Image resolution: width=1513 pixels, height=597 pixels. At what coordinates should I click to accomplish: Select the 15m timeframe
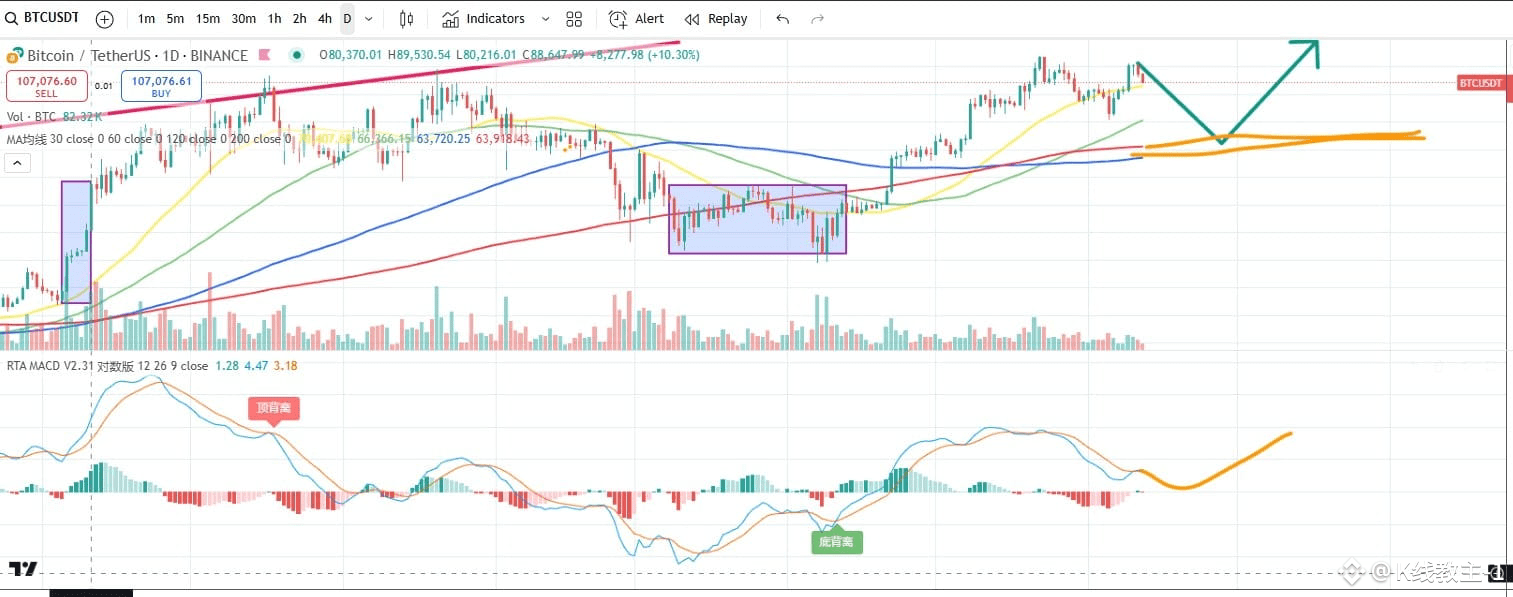pos(208,19)
